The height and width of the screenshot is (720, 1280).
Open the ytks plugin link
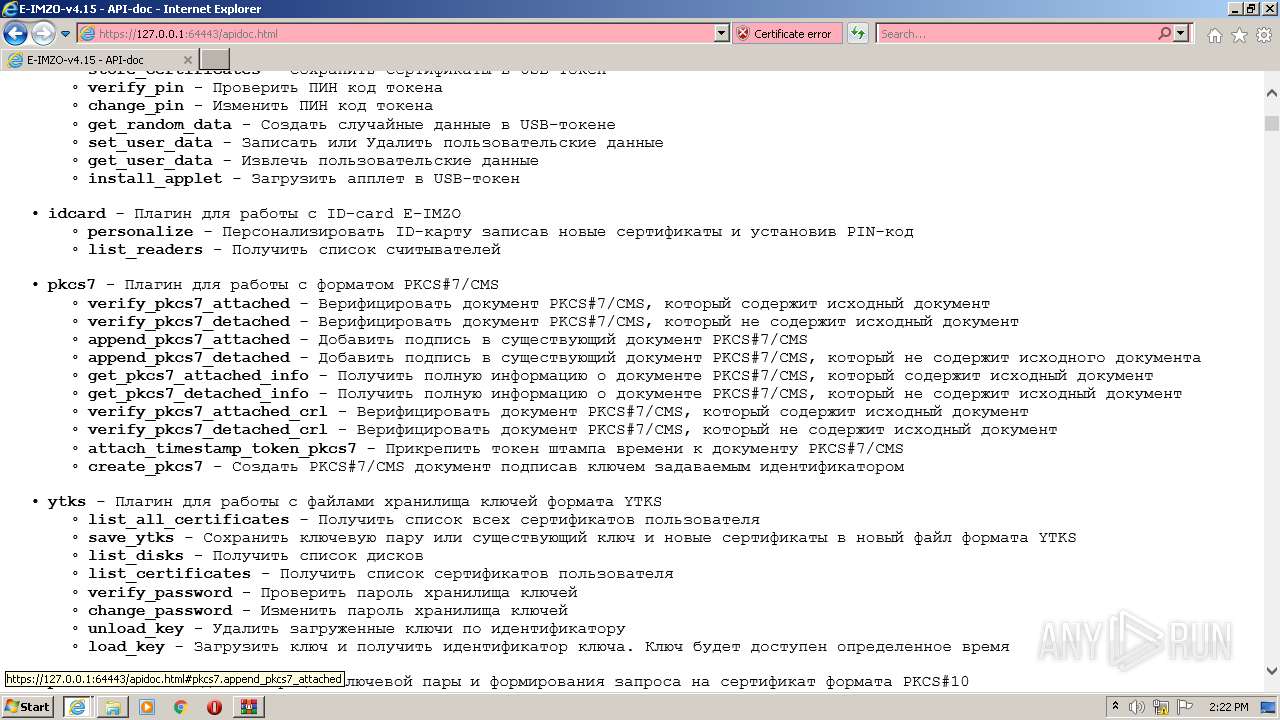[x=67, y=502]
